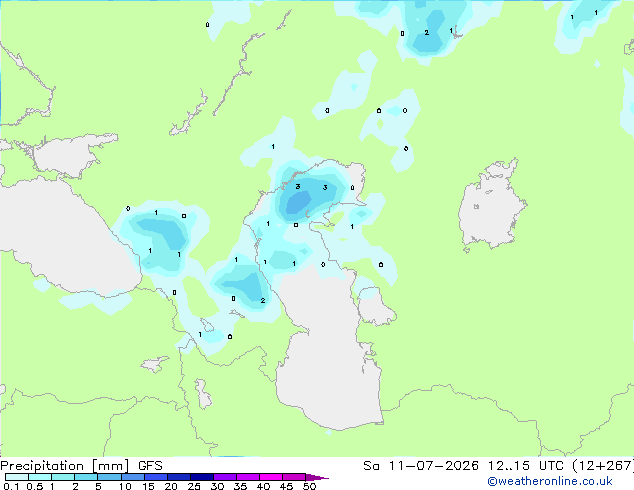This screenshot has width=634, height=490.
Task: Click the 10–15 mm legend color swatch
Action: coord(132,477)
